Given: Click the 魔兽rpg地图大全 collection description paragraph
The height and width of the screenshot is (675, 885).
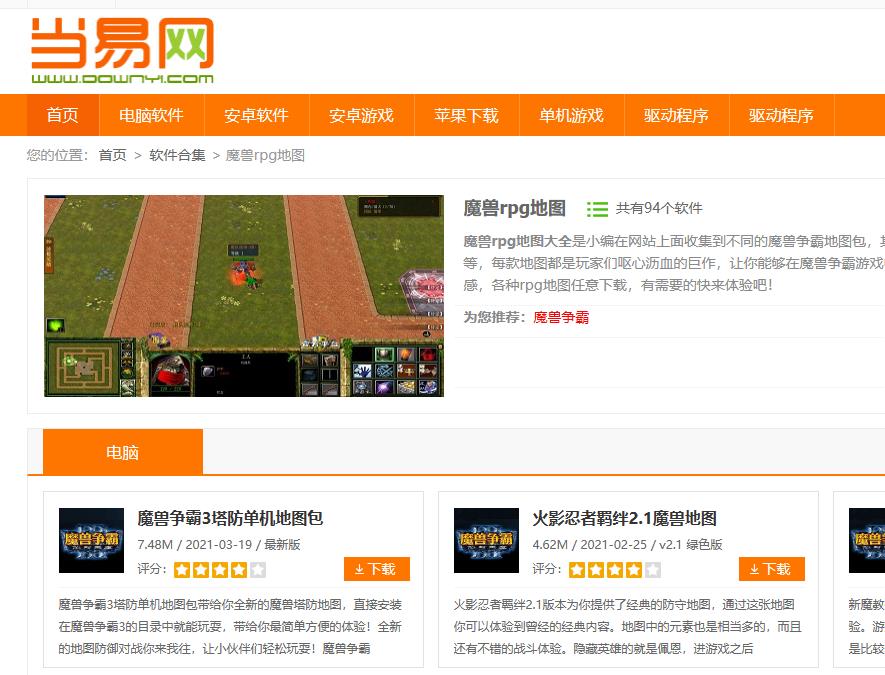Looking at the screenshot, I should click(x=674, y=263).
